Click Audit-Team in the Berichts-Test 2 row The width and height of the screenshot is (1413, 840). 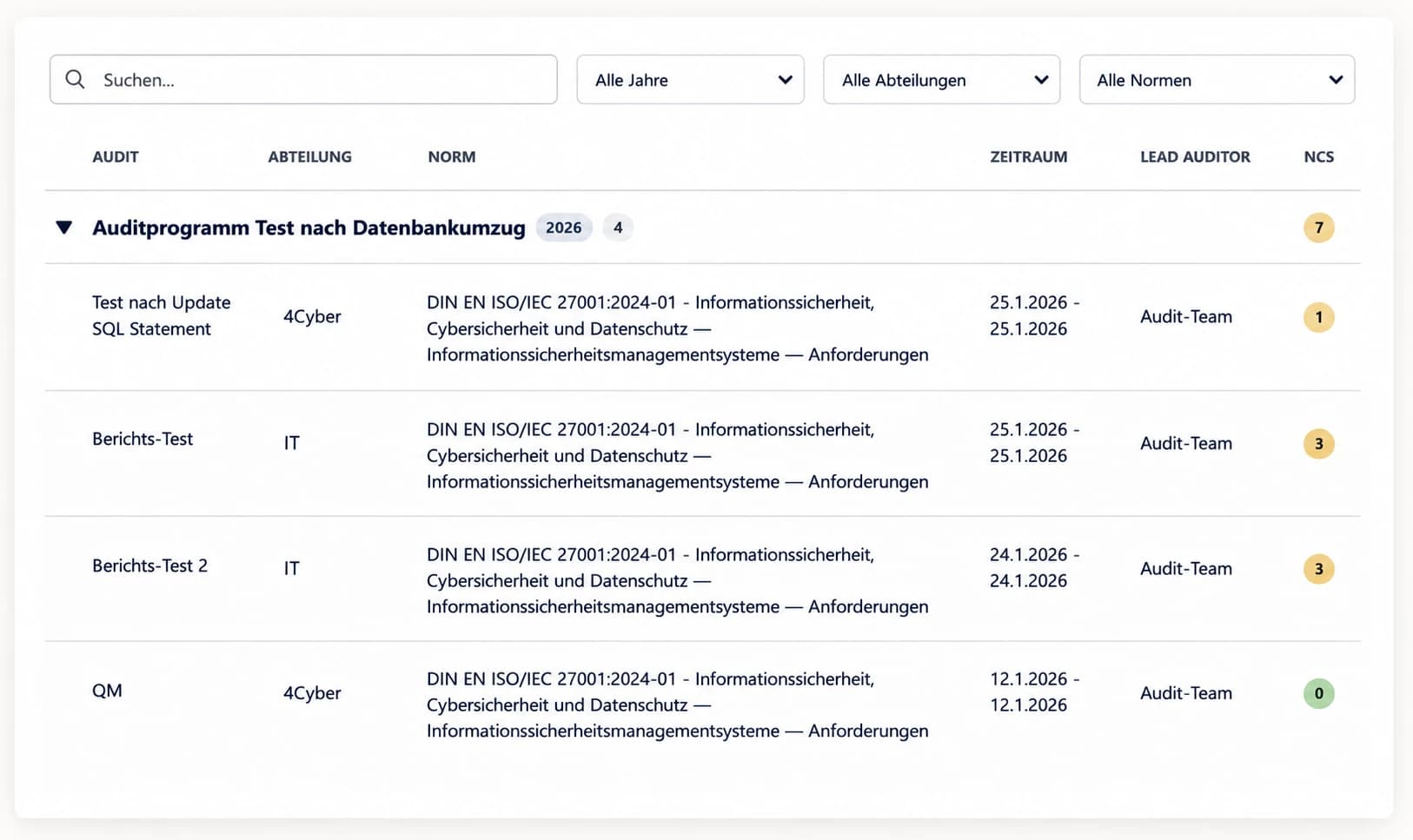coord(1186,568)
